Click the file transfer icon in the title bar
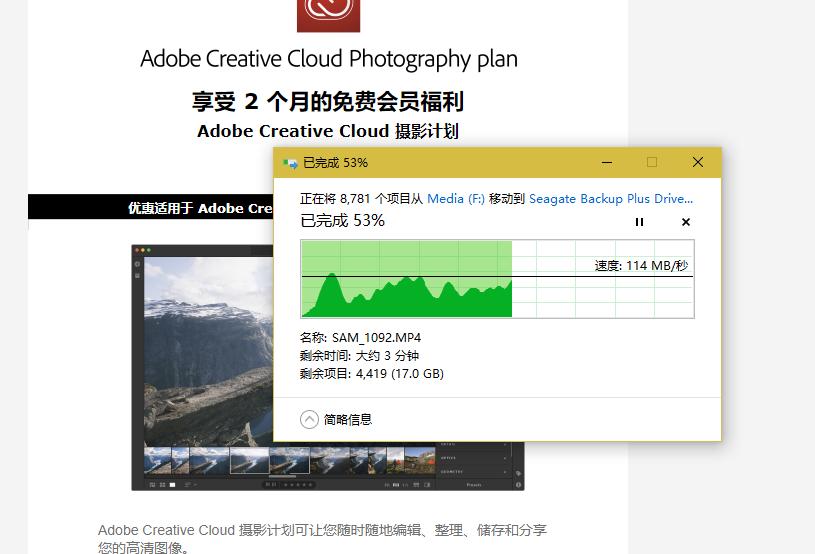815x554 pixels. click(290, 163)
